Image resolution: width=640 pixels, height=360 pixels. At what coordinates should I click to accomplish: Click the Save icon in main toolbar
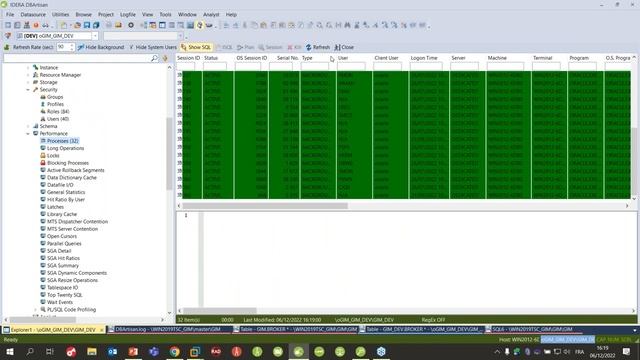(x=87, y=25)
